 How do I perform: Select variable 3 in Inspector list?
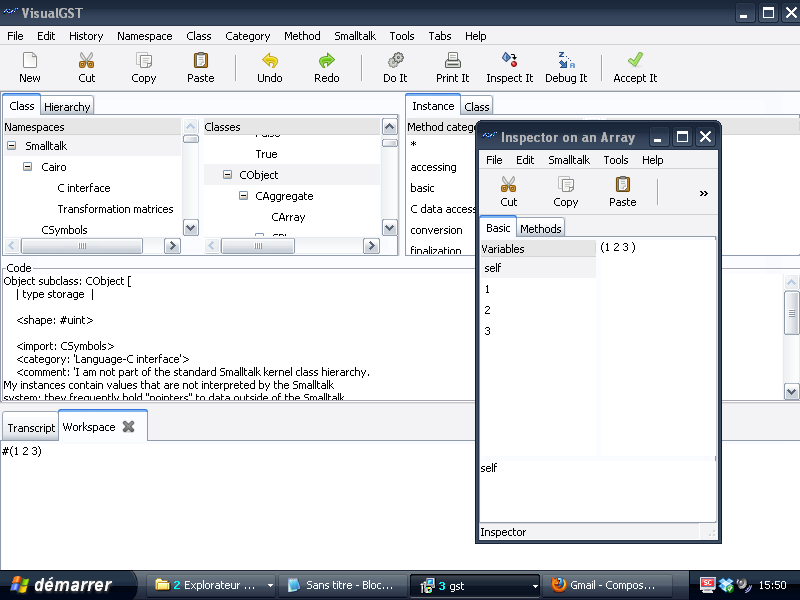coord(538,331)
